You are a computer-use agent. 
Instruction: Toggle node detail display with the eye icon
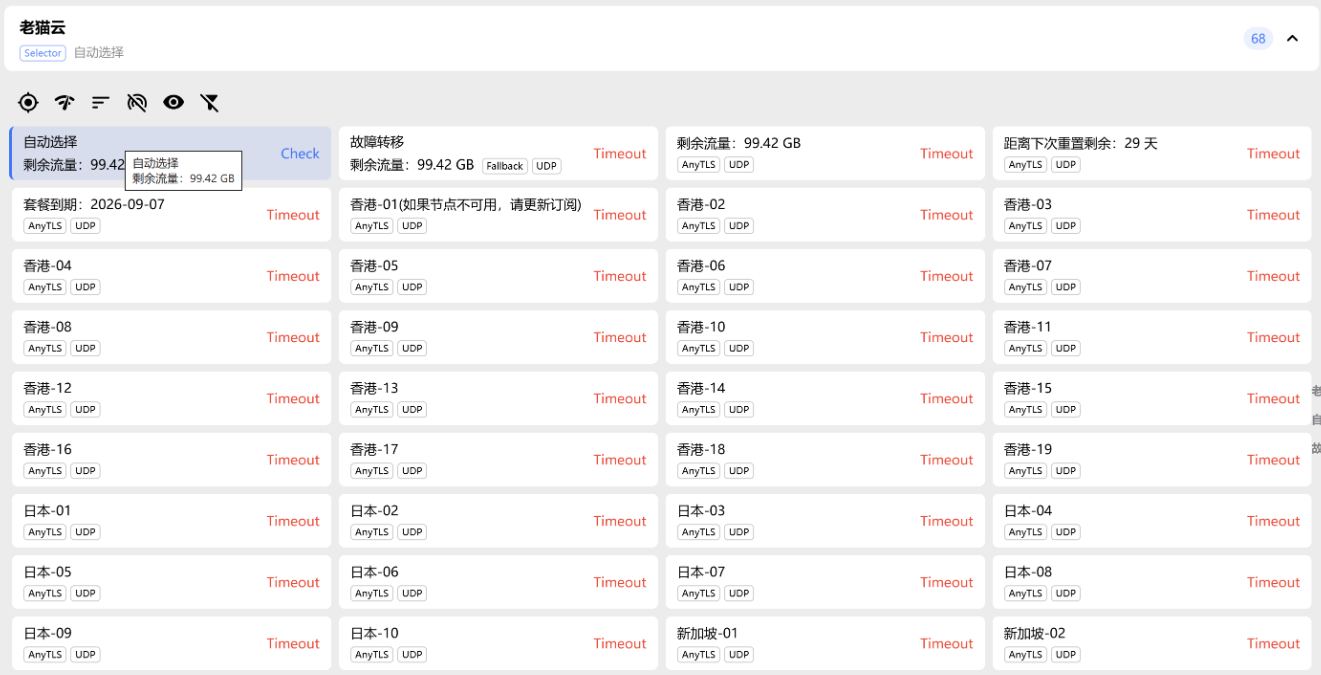tap(174, 102)
